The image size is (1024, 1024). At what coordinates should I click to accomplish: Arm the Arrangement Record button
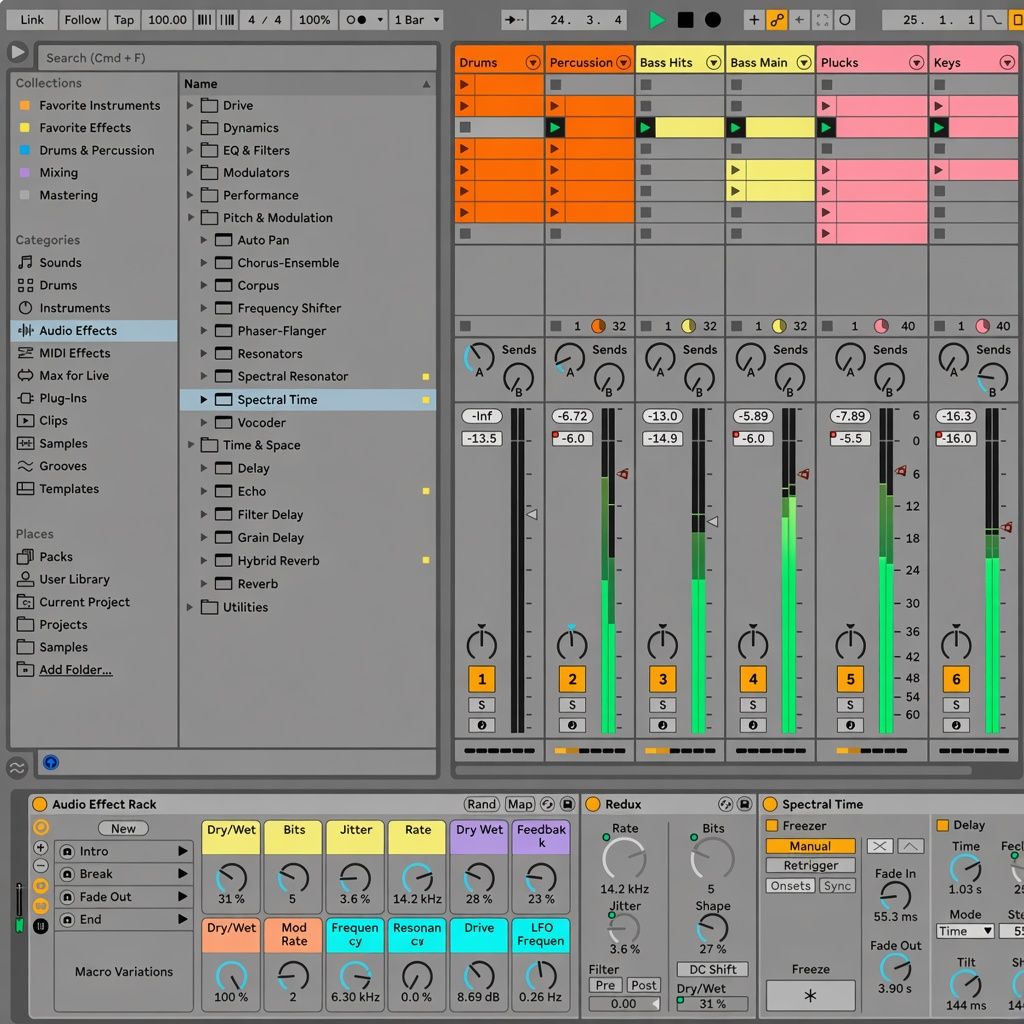(x=713, y=20)
